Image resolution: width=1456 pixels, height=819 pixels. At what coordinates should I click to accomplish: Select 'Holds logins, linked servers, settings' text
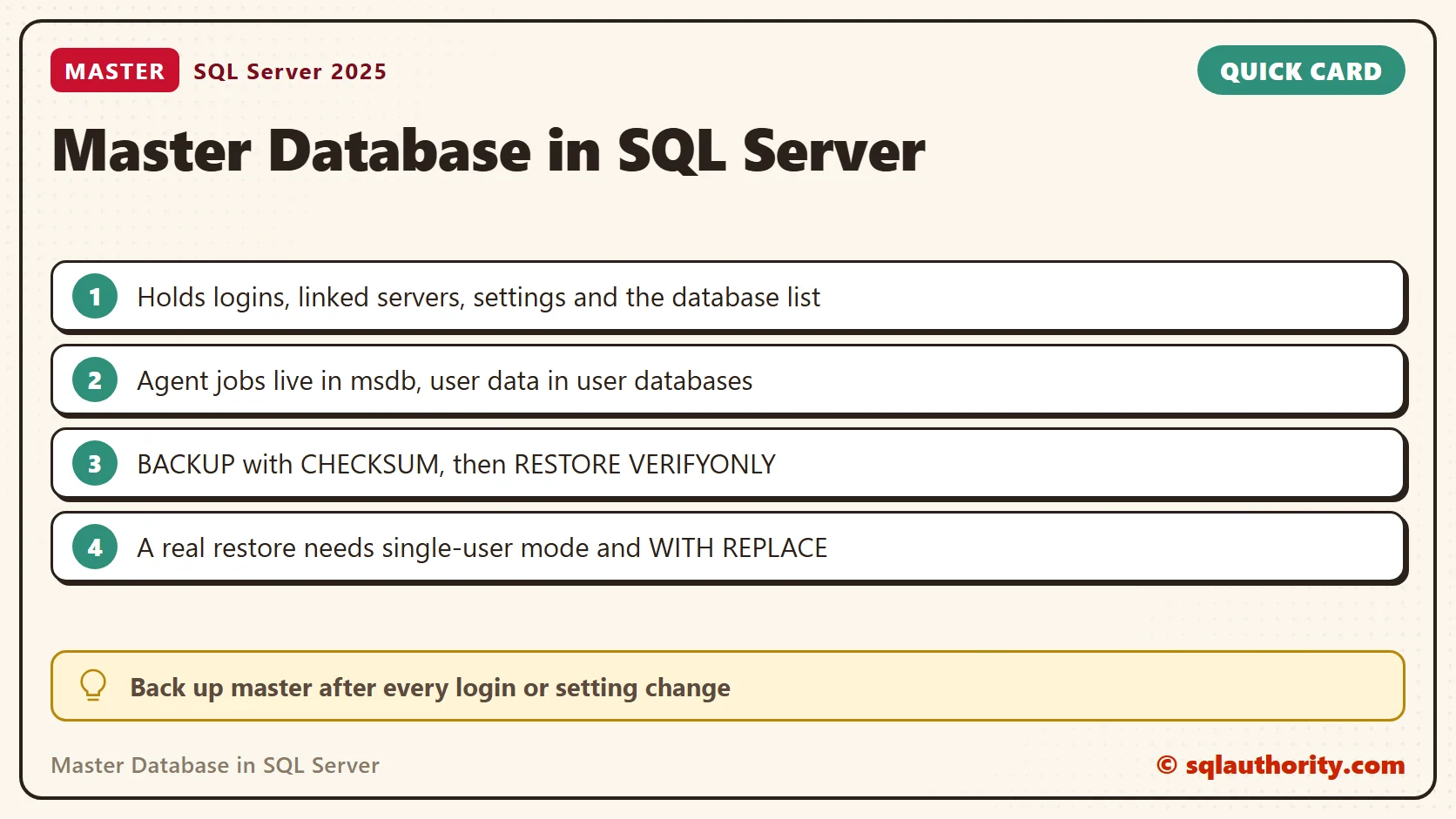[x=352, y=298]
